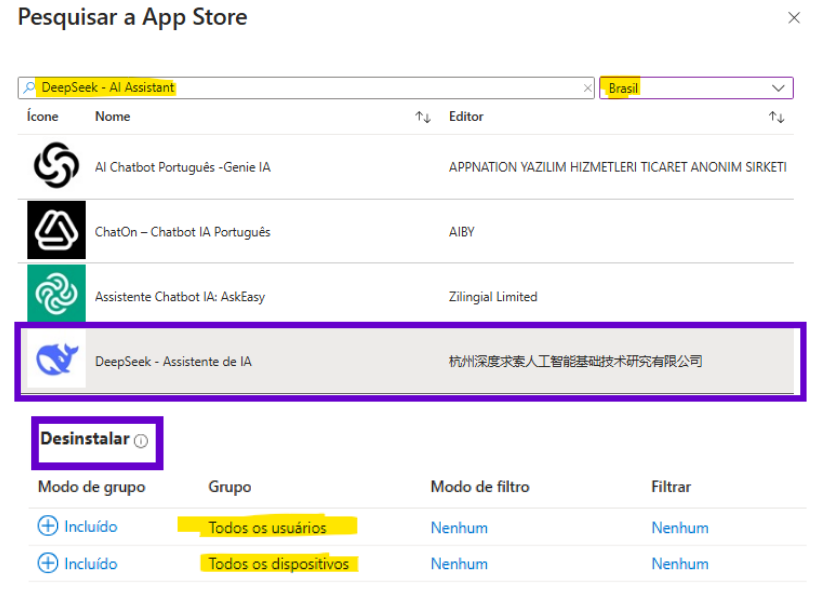The width and height of the screenshot is (834, 597).
Task: Click the Modo de filtro column header
Action: 480,487
